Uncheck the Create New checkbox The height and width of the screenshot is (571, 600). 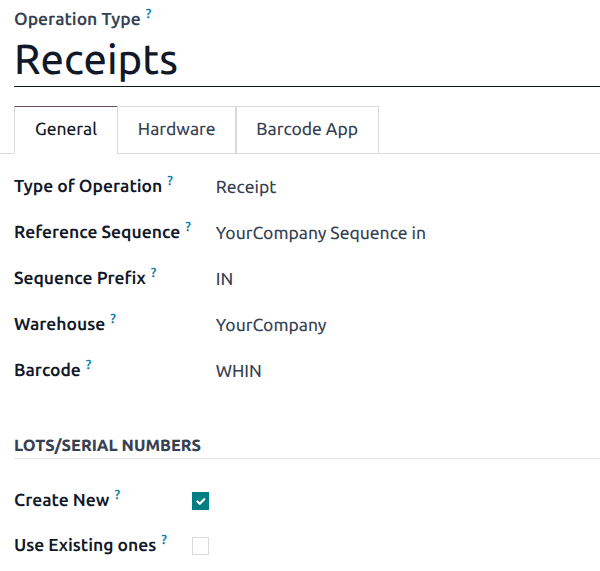(201, 501)
